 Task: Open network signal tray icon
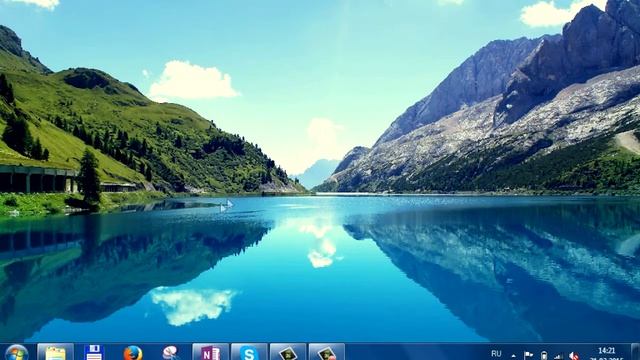pyautogui.click(x=559, y=356)
